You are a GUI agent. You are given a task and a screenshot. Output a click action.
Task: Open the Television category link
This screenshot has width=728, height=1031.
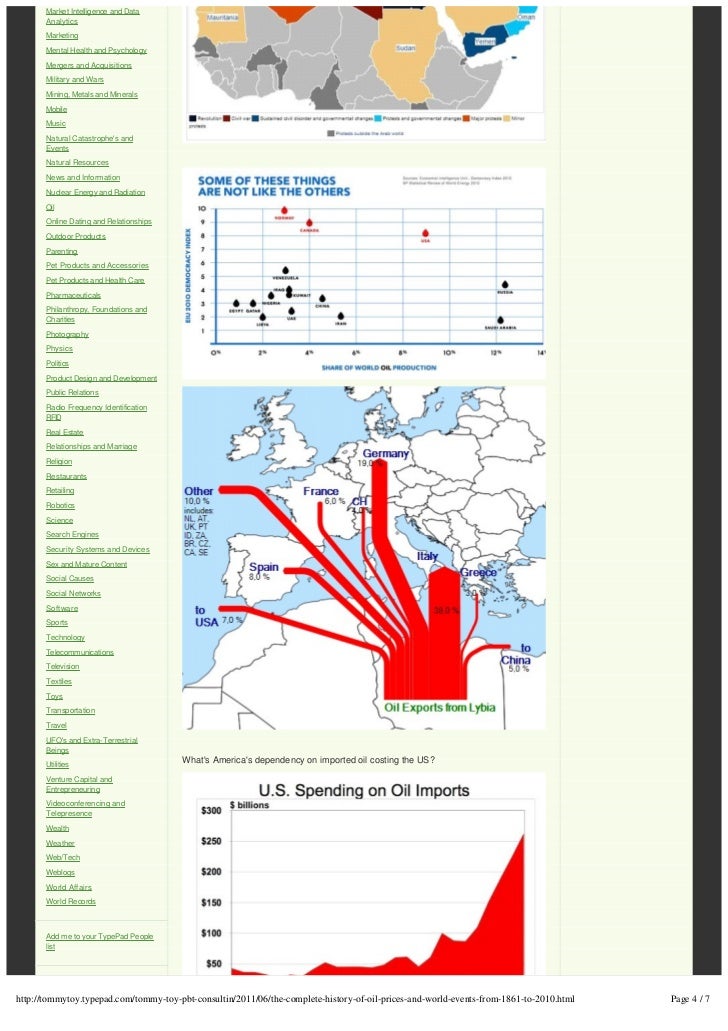pos(62,667)
